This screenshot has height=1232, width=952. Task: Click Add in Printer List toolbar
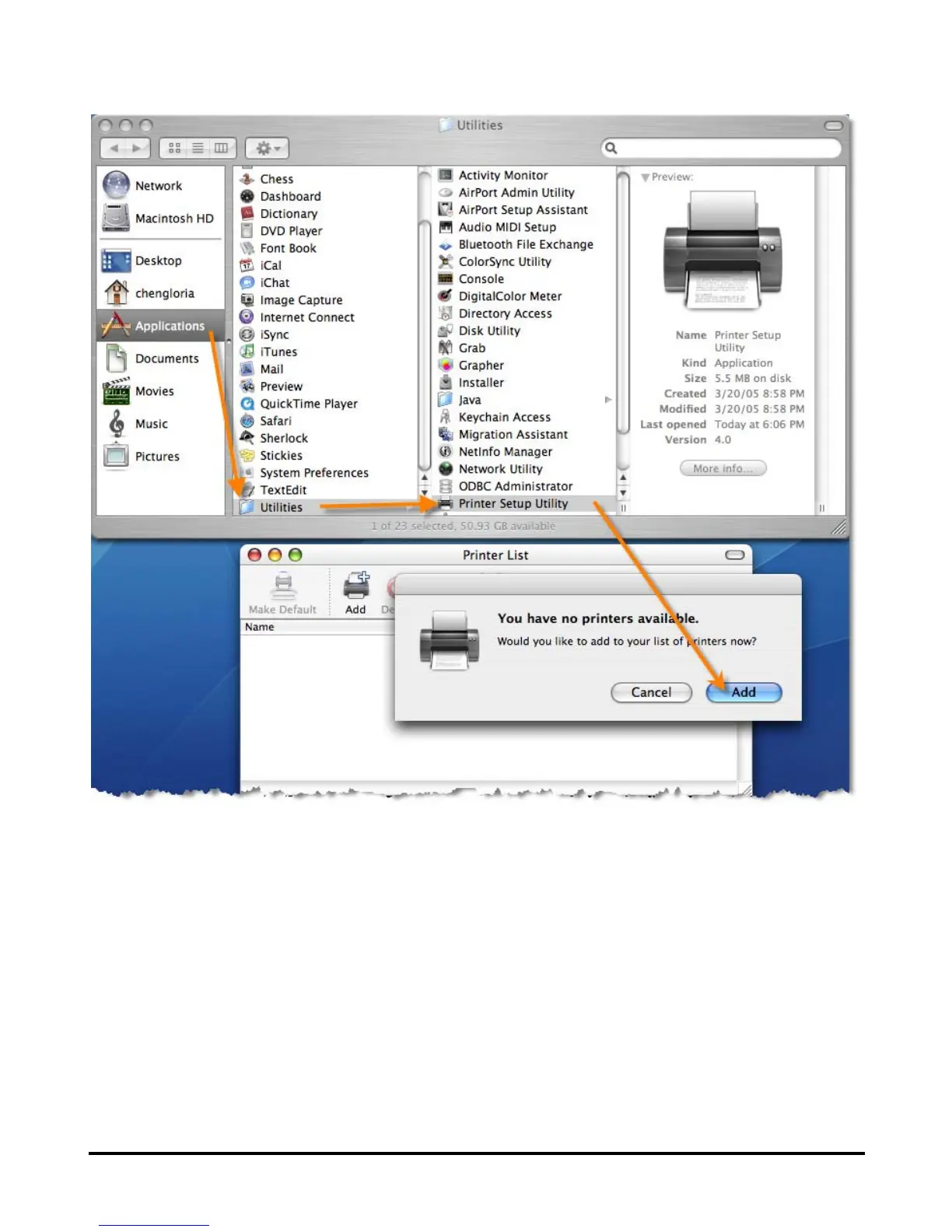pos(356,594)
